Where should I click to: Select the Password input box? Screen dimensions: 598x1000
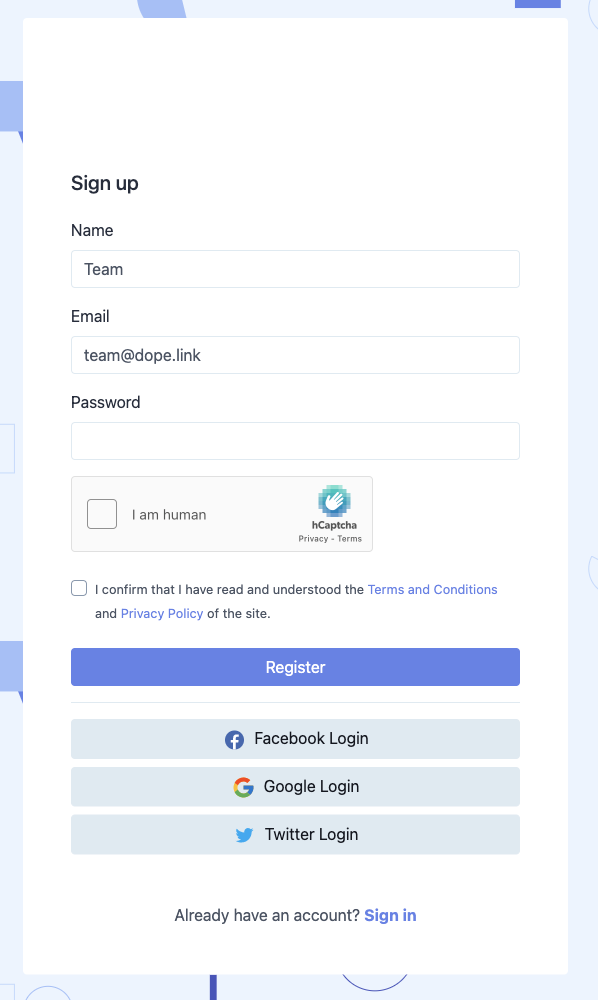[x=295, y=441]
